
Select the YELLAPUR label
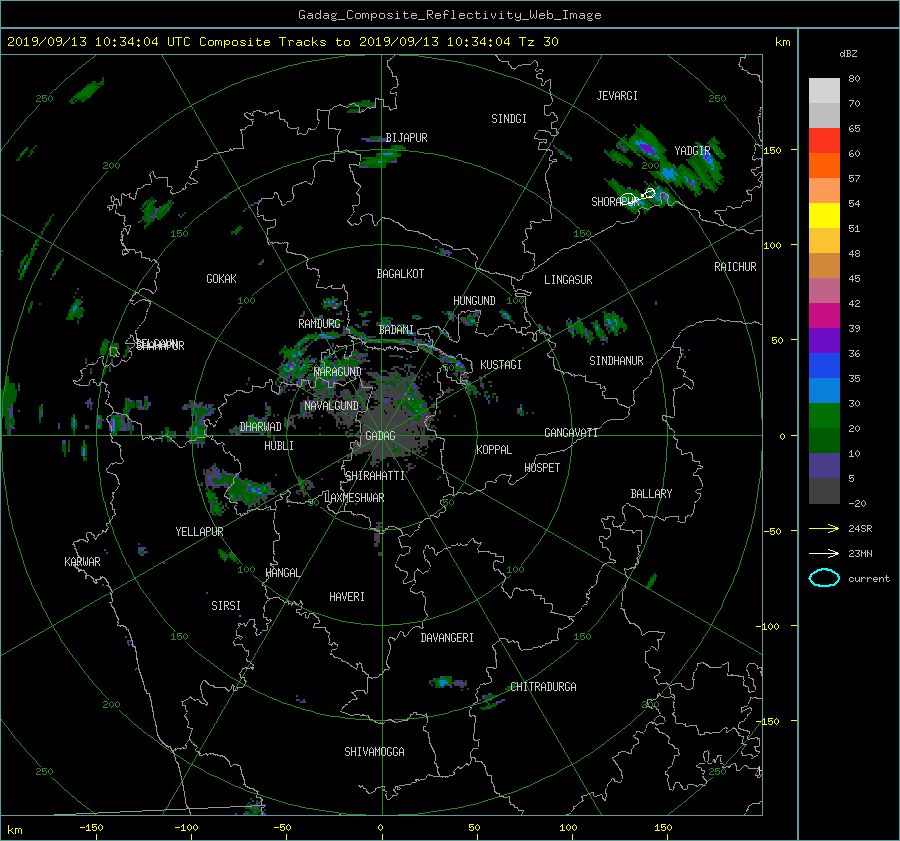(x=199, y=532)
